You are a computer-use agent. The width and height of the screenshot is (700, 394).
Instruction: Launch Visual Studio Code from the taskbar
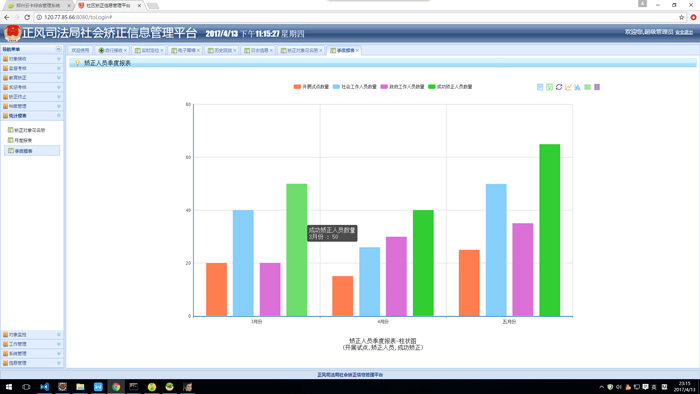tap(44, 387)
